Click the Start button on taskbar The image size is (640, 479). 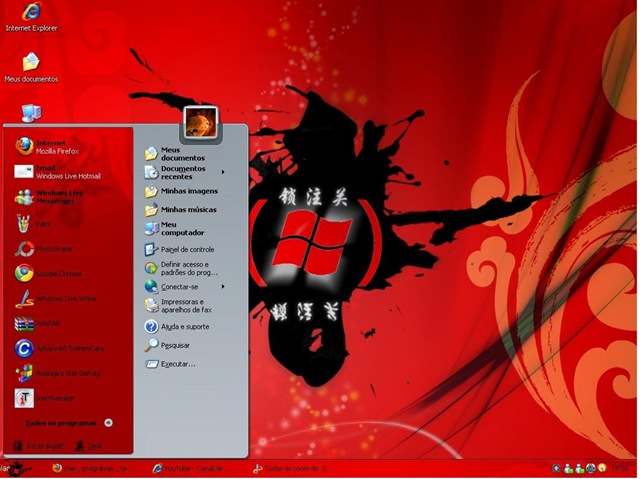coord(15,469)
